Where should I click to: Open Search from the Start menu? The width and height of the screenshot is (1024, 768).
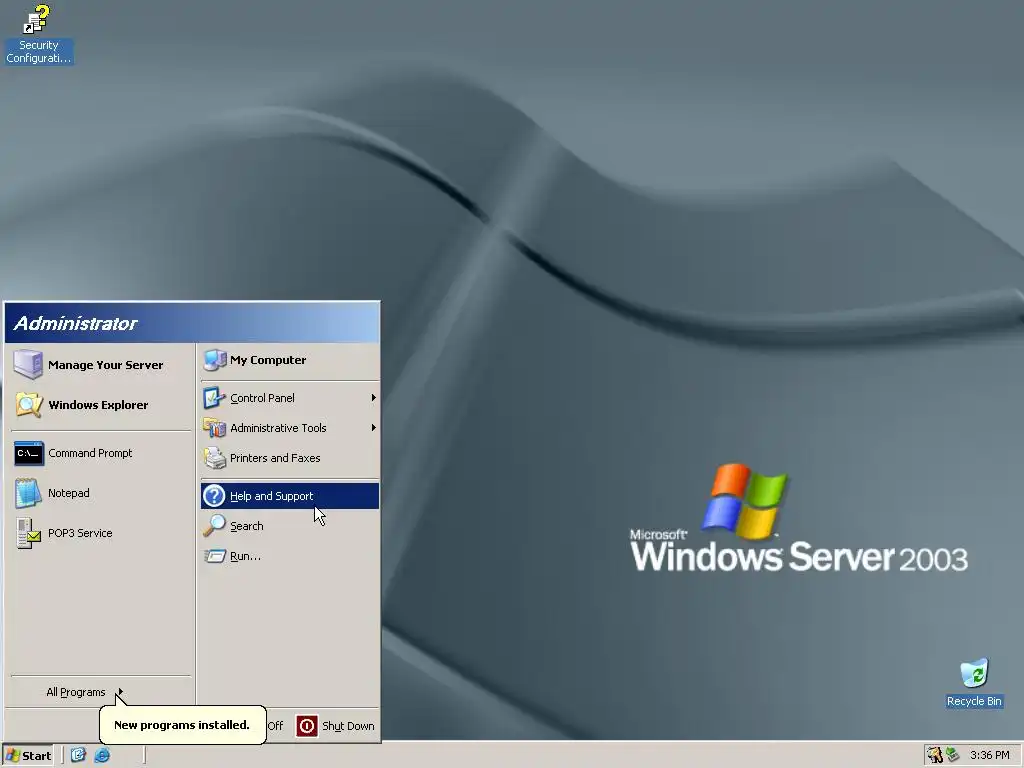[x=289, y=526]
